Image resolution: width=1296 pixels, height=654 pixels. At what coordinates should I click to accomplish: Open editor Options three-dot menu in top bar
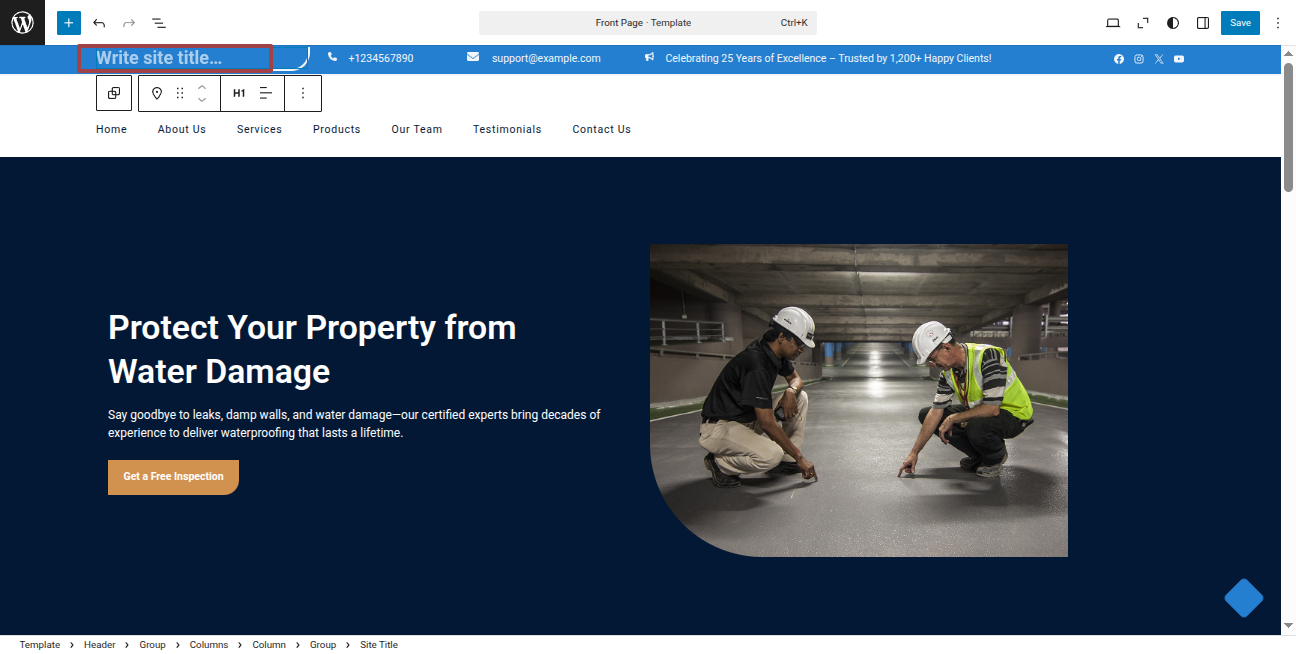click(1277, 23)
